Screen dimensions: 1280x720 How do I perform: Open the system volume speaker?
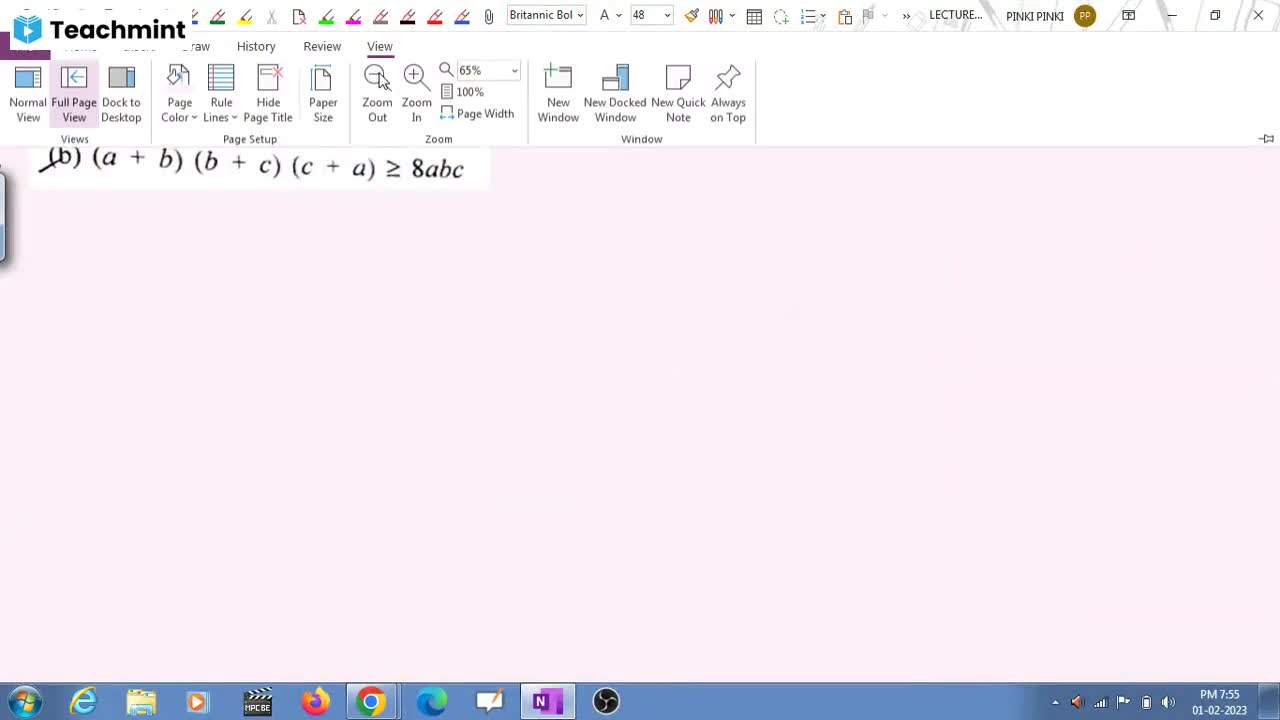(x=1168, y=703)
